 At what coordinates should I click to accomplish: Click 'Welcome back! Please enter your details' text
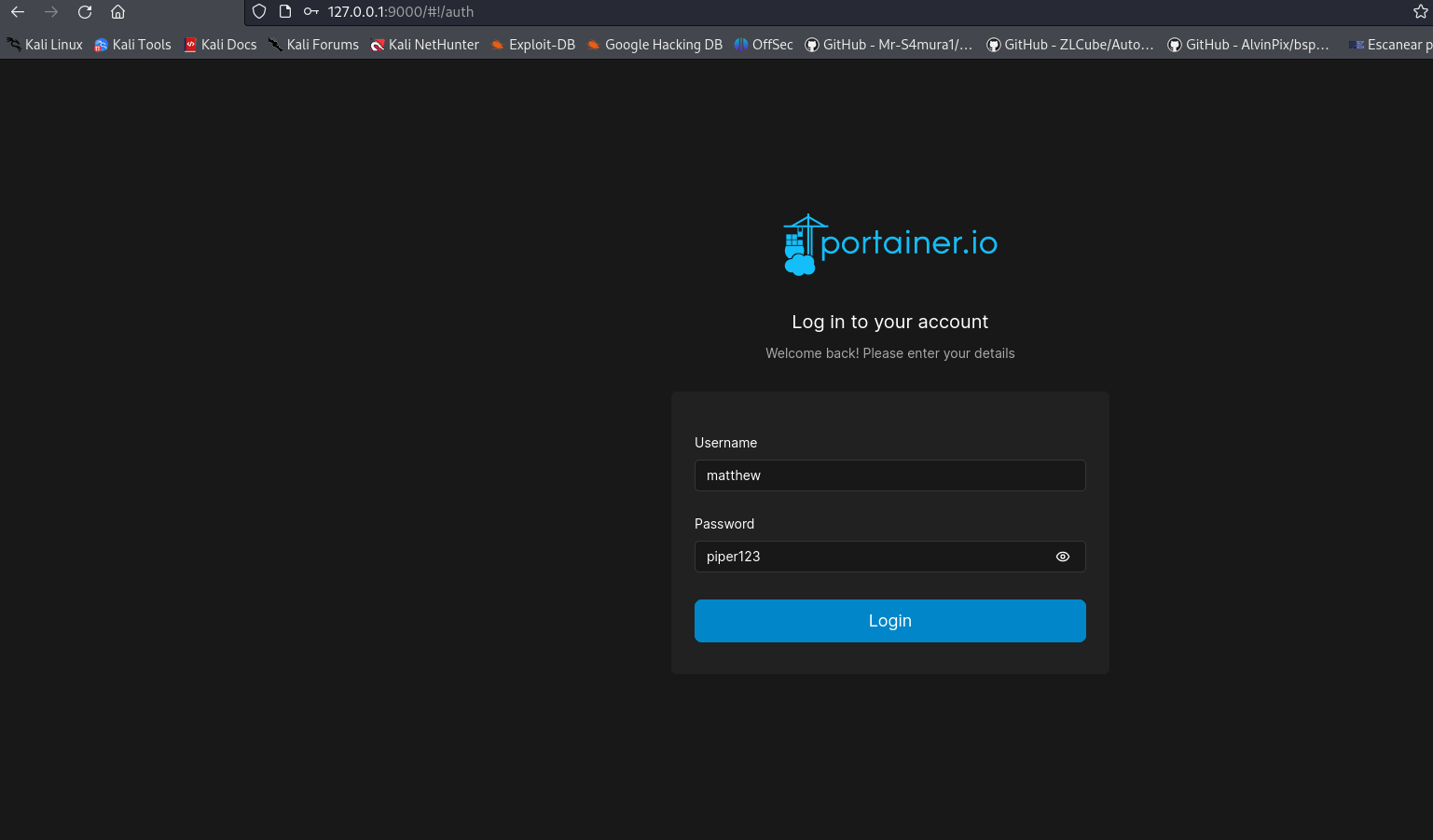(890, 353)
